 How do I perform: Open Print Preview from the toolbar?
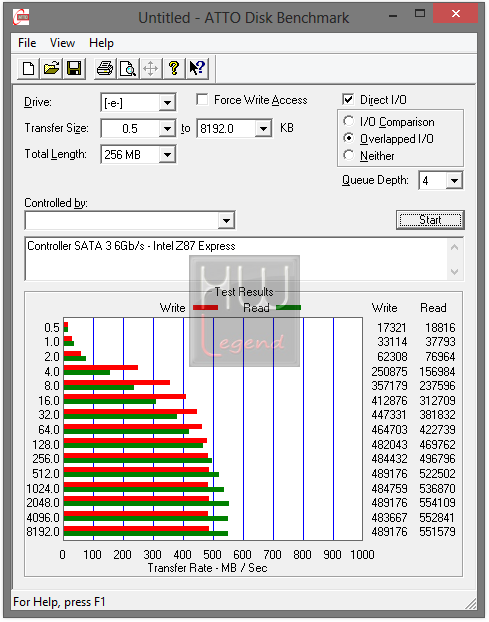(x=128, y=68)
